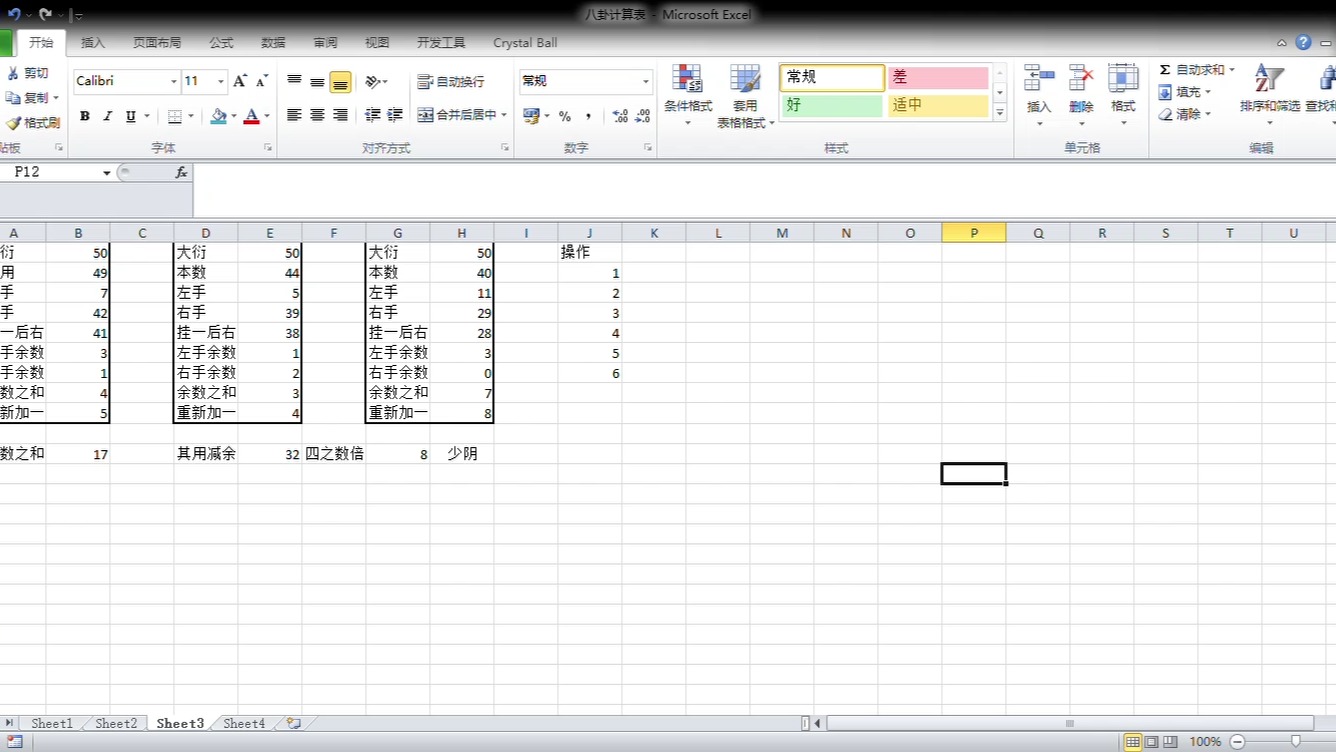
Task: Select the Format Painter (格式刷) brush
Action: [x=13, y=123]
